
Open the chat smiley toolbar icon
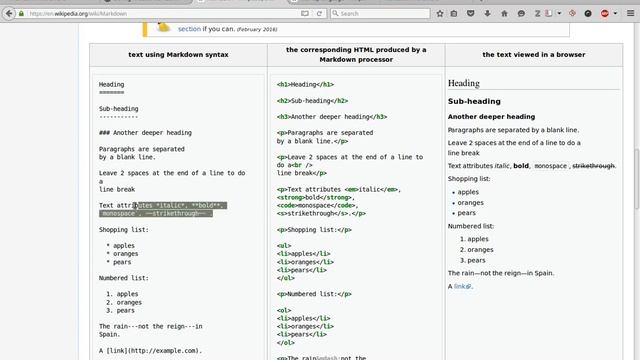[521, 13]
